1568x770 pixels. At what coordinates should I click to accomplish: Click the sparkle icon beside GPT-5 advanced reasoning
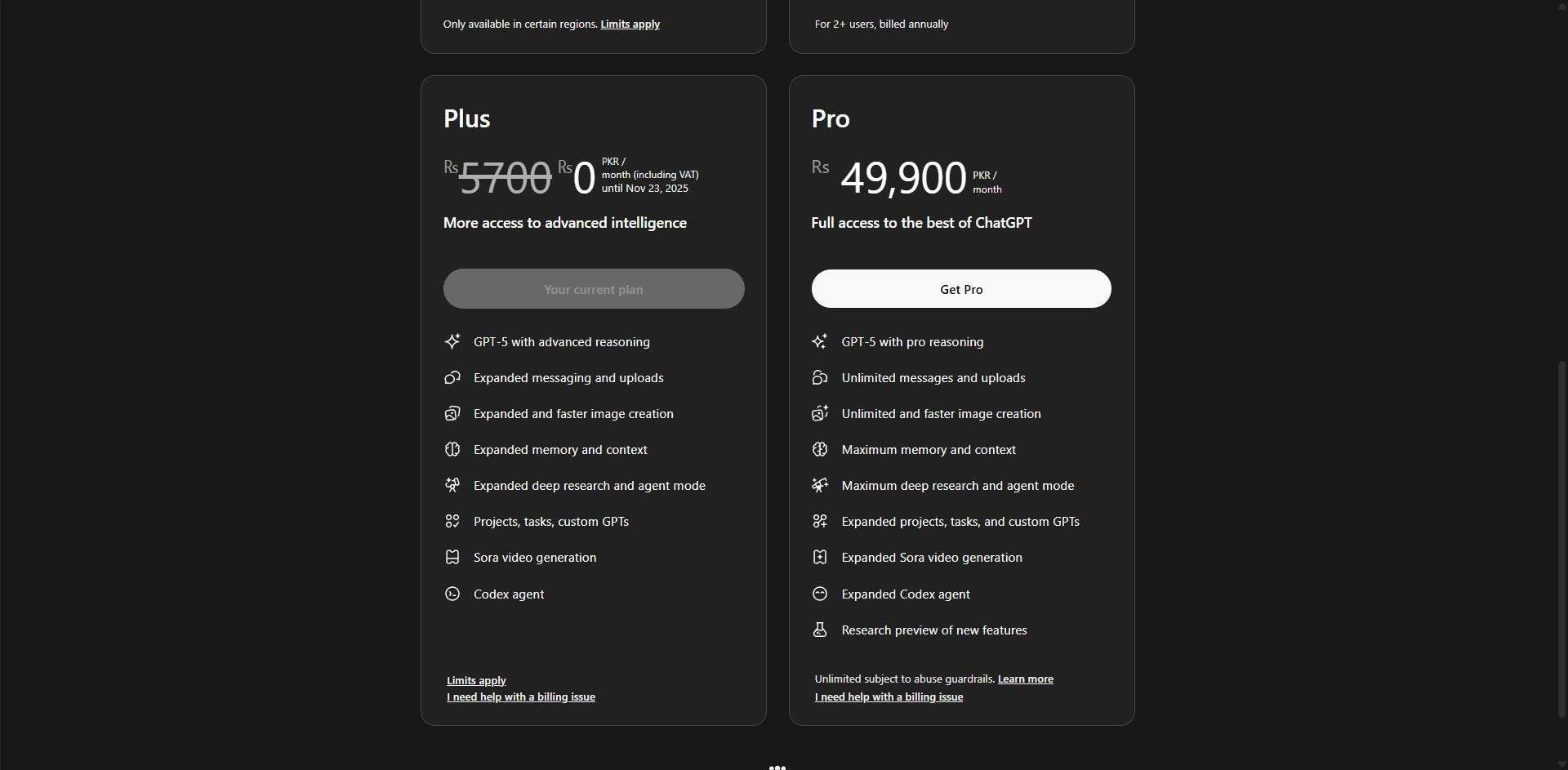pos(452,341)
